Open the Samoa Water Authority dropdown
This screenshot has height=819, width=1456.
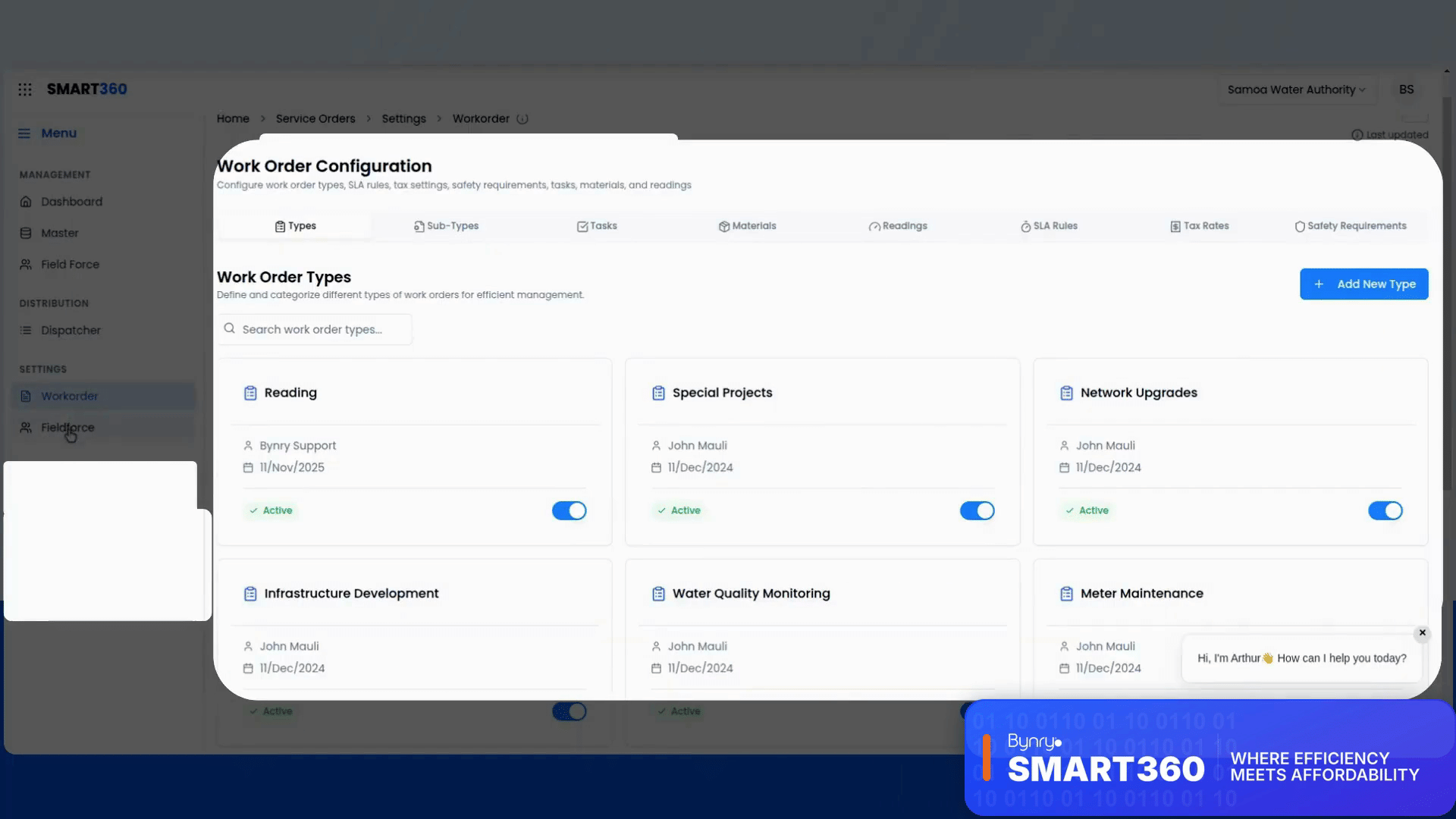1296,89
